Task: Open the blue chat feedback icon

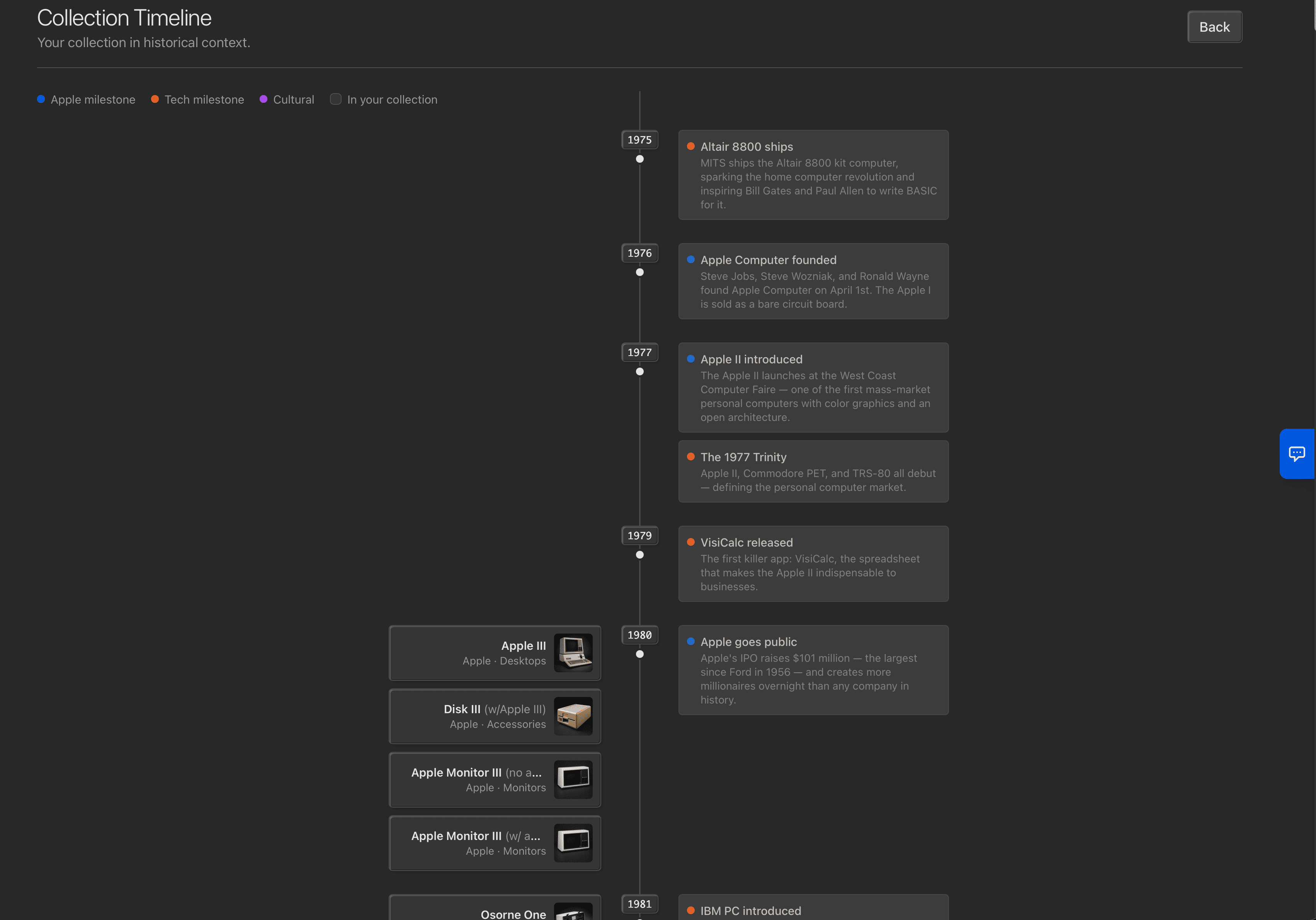Action: coord(1297,454)
